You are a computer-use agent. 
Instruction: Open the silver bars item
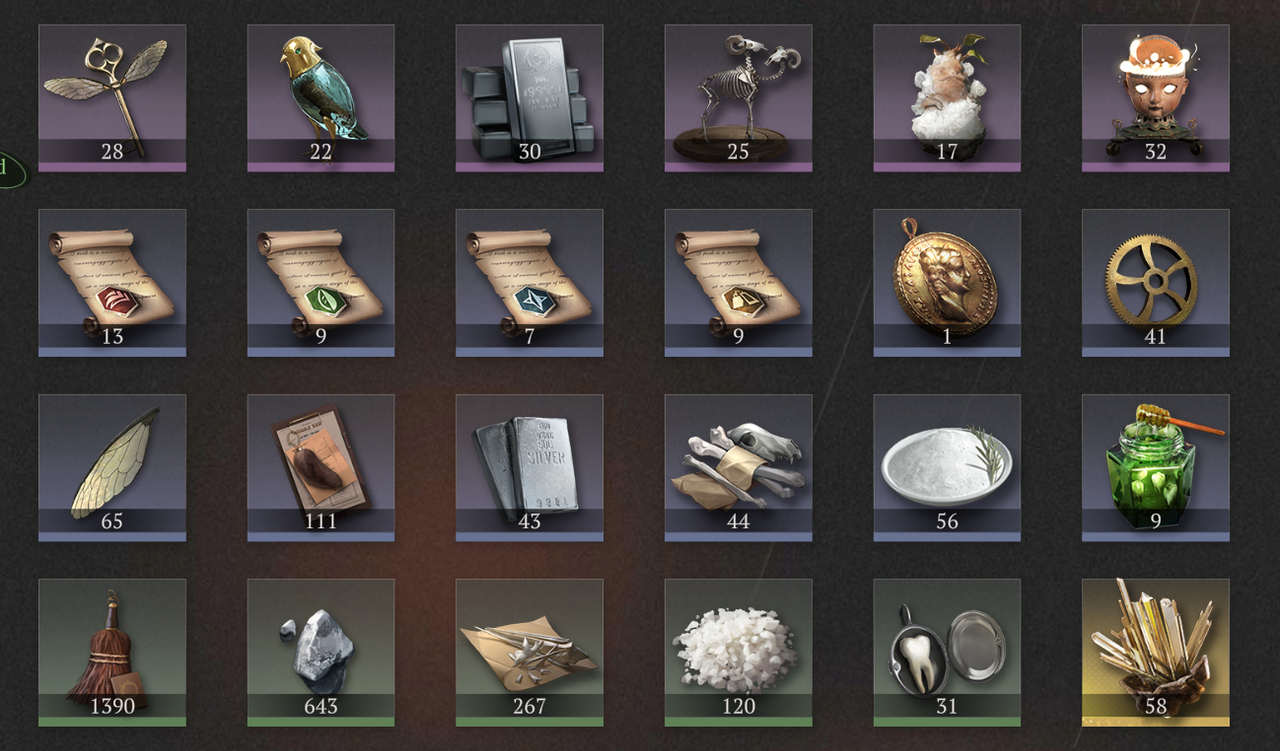coord(529,468)
